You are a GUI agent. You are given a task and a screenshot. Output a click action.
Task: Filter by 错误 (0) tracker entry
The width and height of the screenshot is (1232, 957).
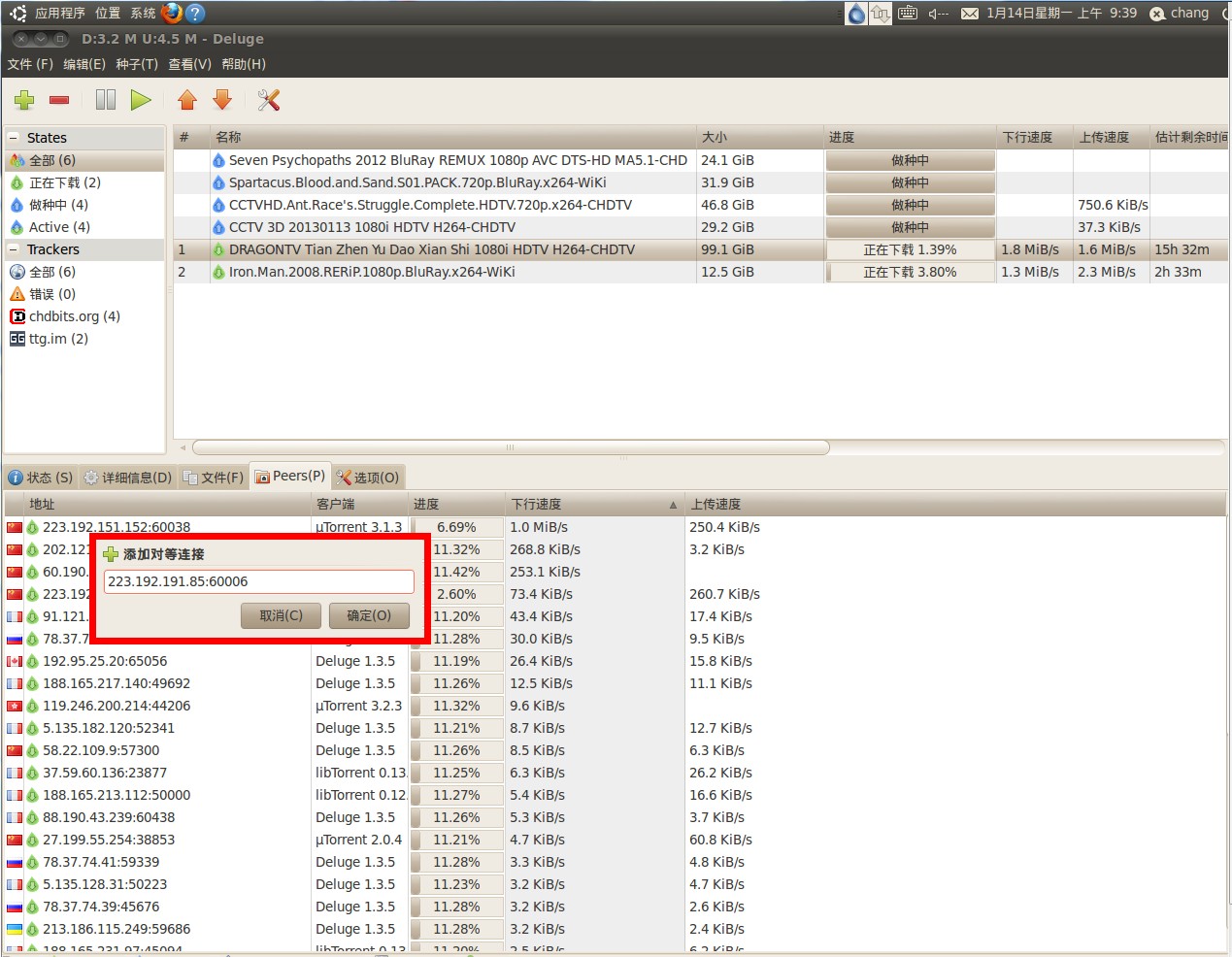pyautogui.click(x=84, y=294)
